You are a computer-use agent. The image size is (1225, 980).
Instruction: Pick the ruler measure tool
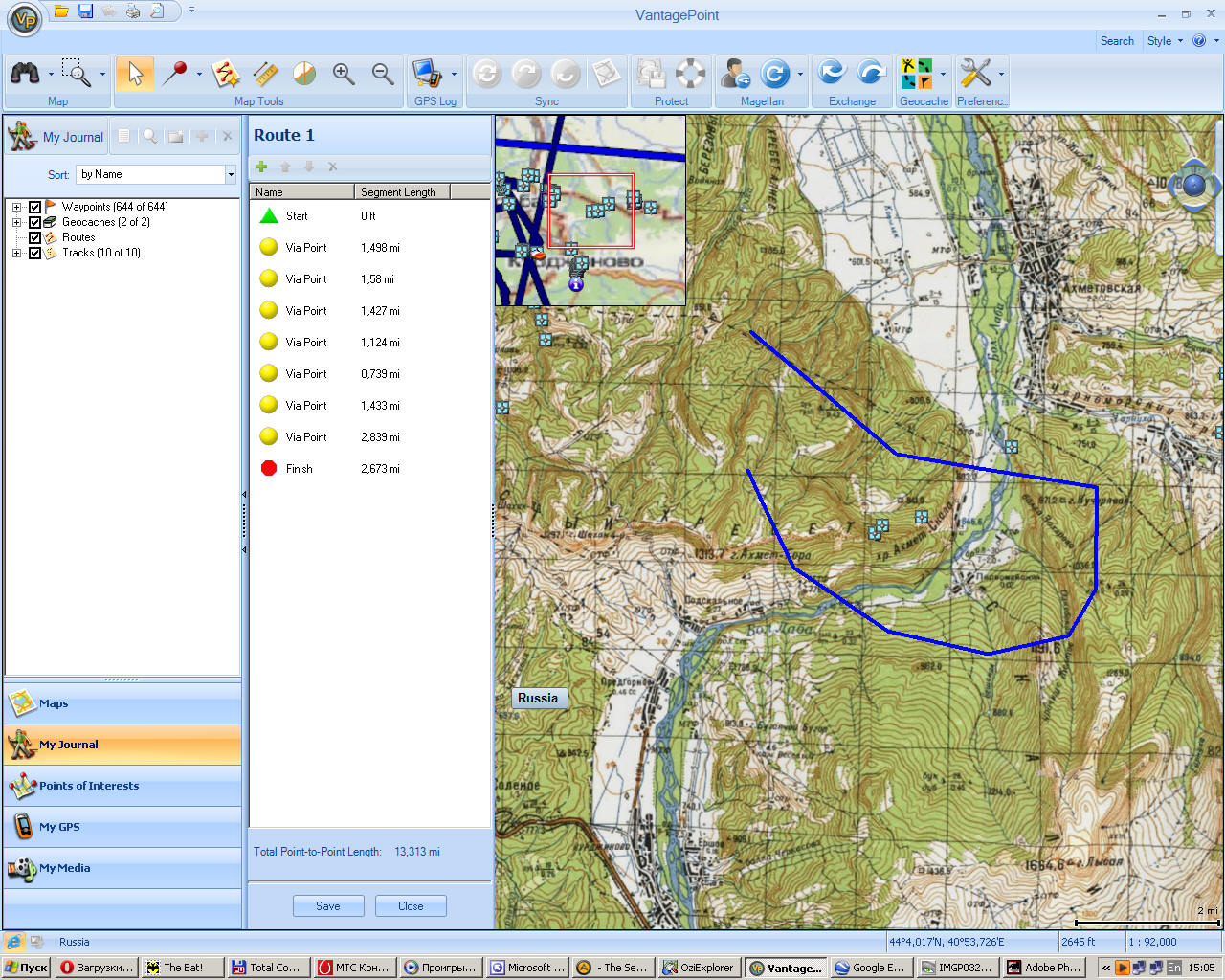coord(265,73)
